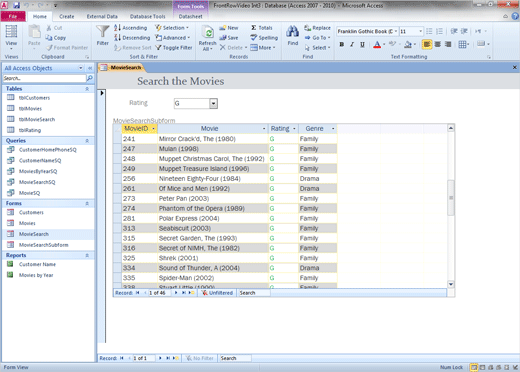Click the search magnifier in navigation pane

(x=89, y=78)
